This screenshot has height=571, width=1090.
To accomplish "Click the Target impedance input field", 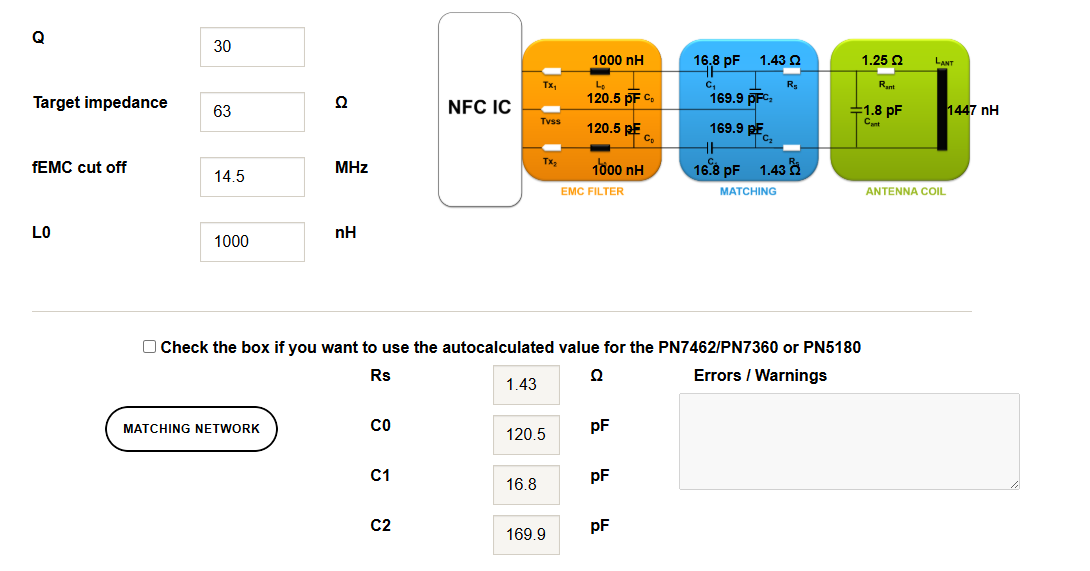I will tap(252, 112).
